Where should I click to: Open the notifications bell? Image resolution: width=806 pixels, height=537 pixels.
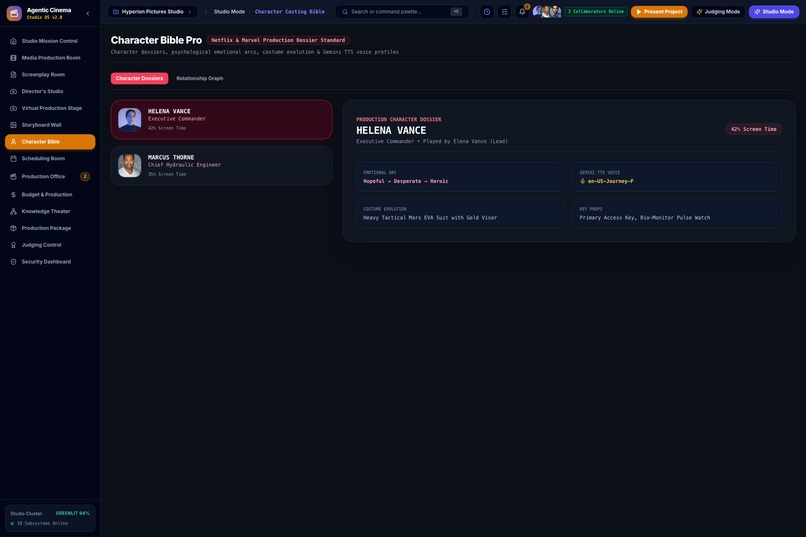tap(522, 12)
